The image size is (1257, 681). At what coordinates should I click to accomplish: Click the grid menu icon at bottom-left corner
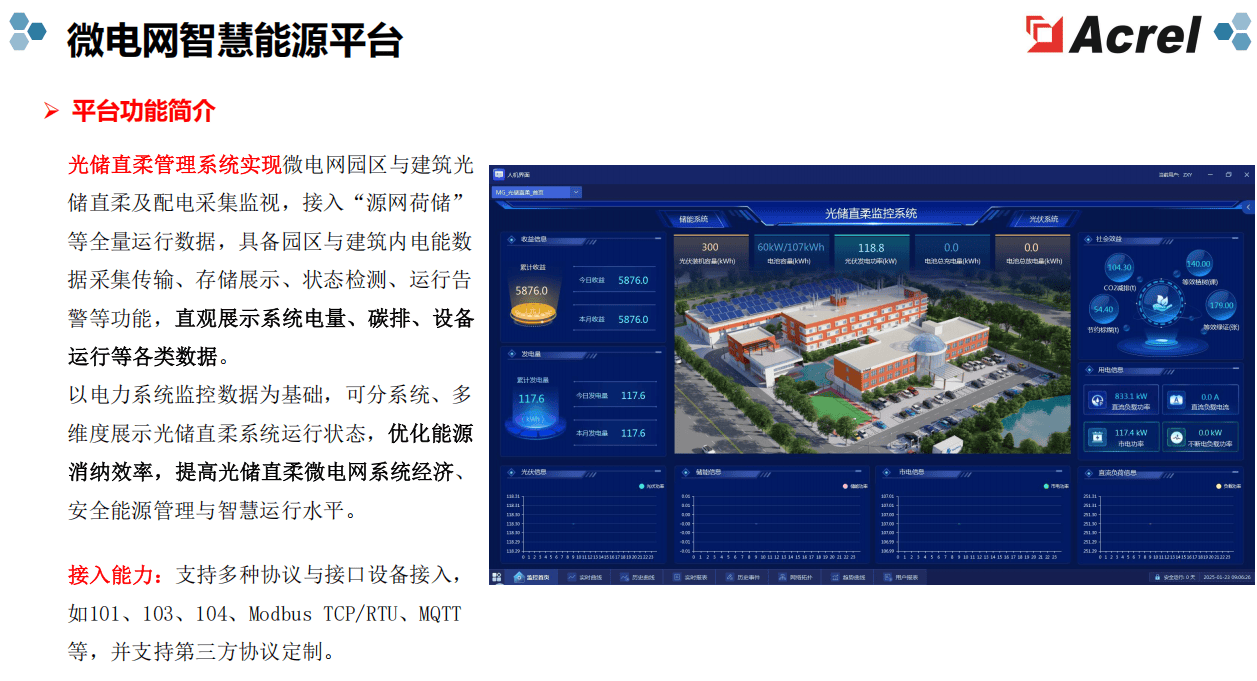click(496, 577)
